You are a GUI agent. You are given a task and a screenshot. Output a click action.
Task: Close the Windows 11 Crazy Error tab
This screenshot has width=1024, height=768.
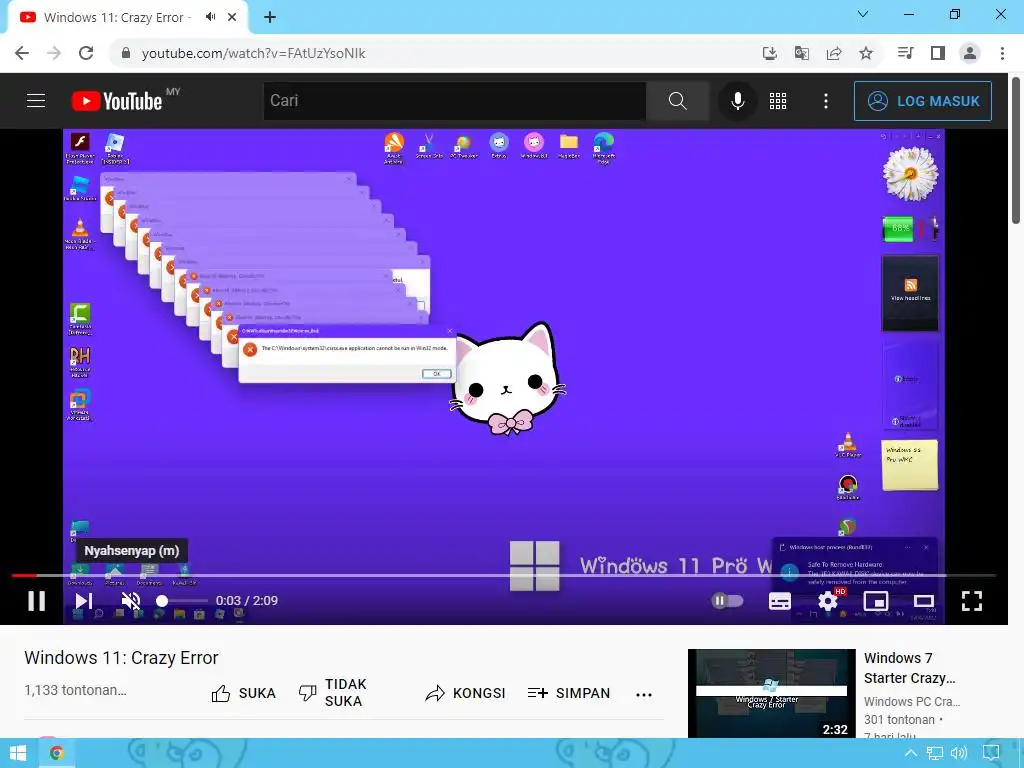coord(232,17)
